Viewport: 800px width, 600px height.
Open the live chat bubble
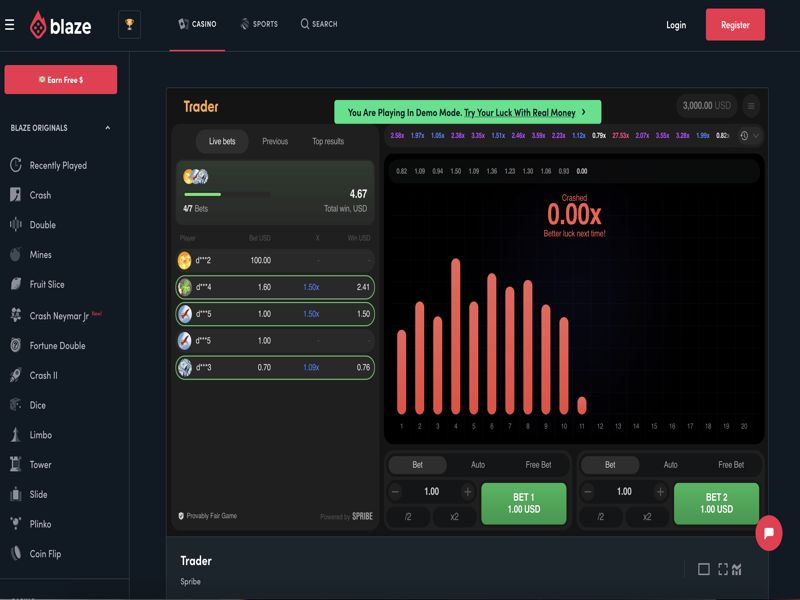(x=769, y=533)
